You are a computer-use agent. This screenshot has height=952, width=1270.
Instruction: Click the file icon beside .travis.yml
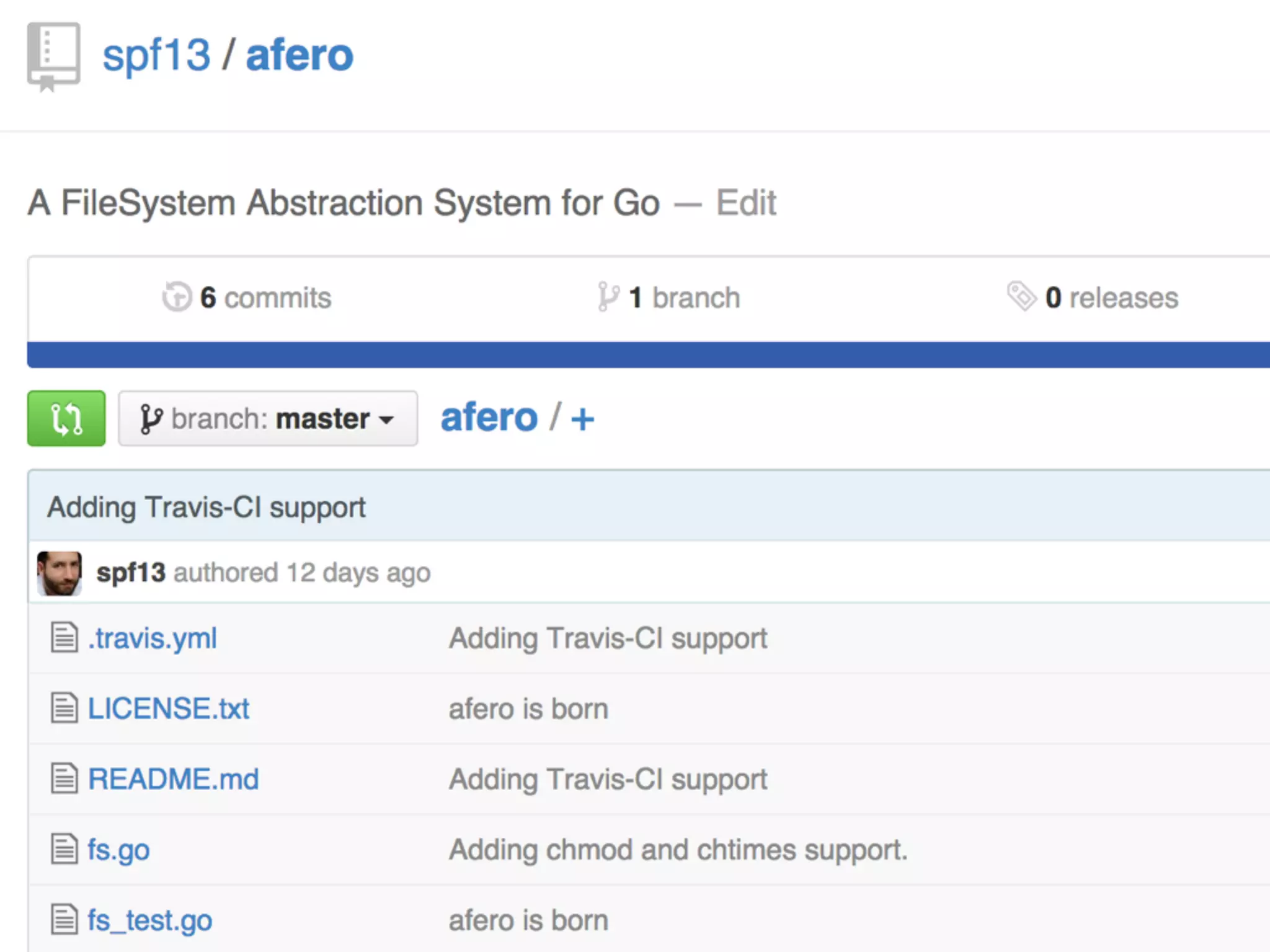click(x=64, y=638)
